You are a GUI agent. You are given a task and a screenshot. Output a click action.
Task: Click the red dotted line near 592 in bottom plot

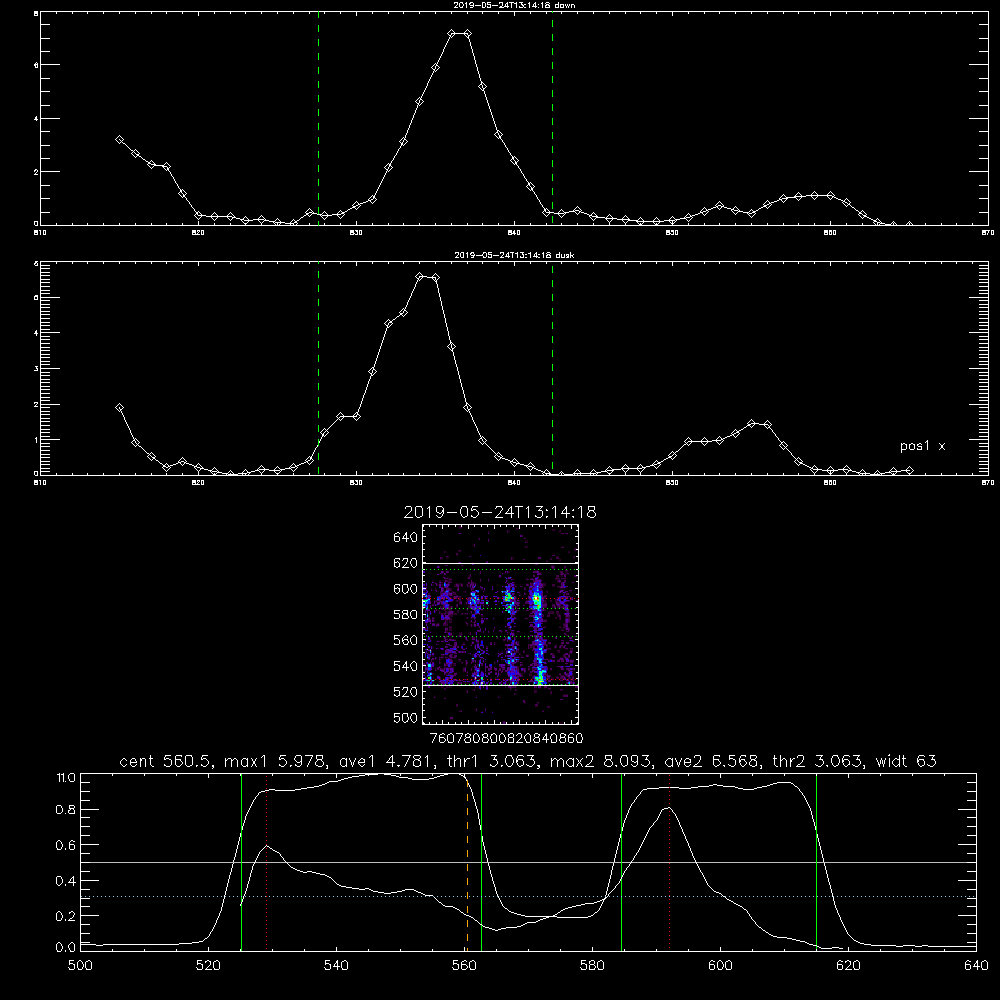670,862
